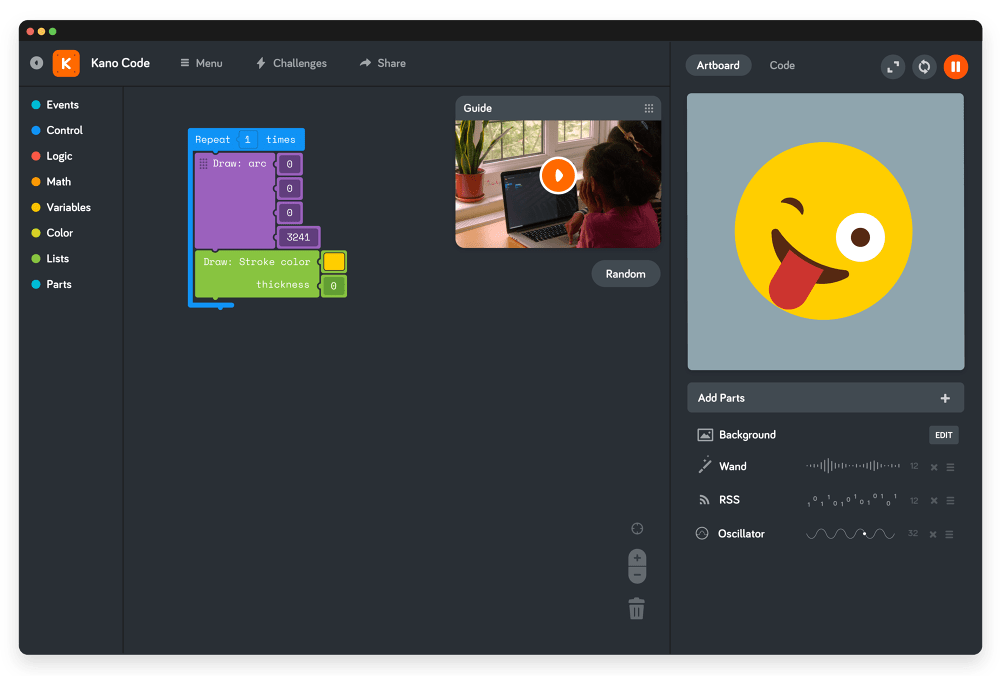Viewport: 1000px width, 676px height.
Task: Click the Random button
Action: (625, 274)
